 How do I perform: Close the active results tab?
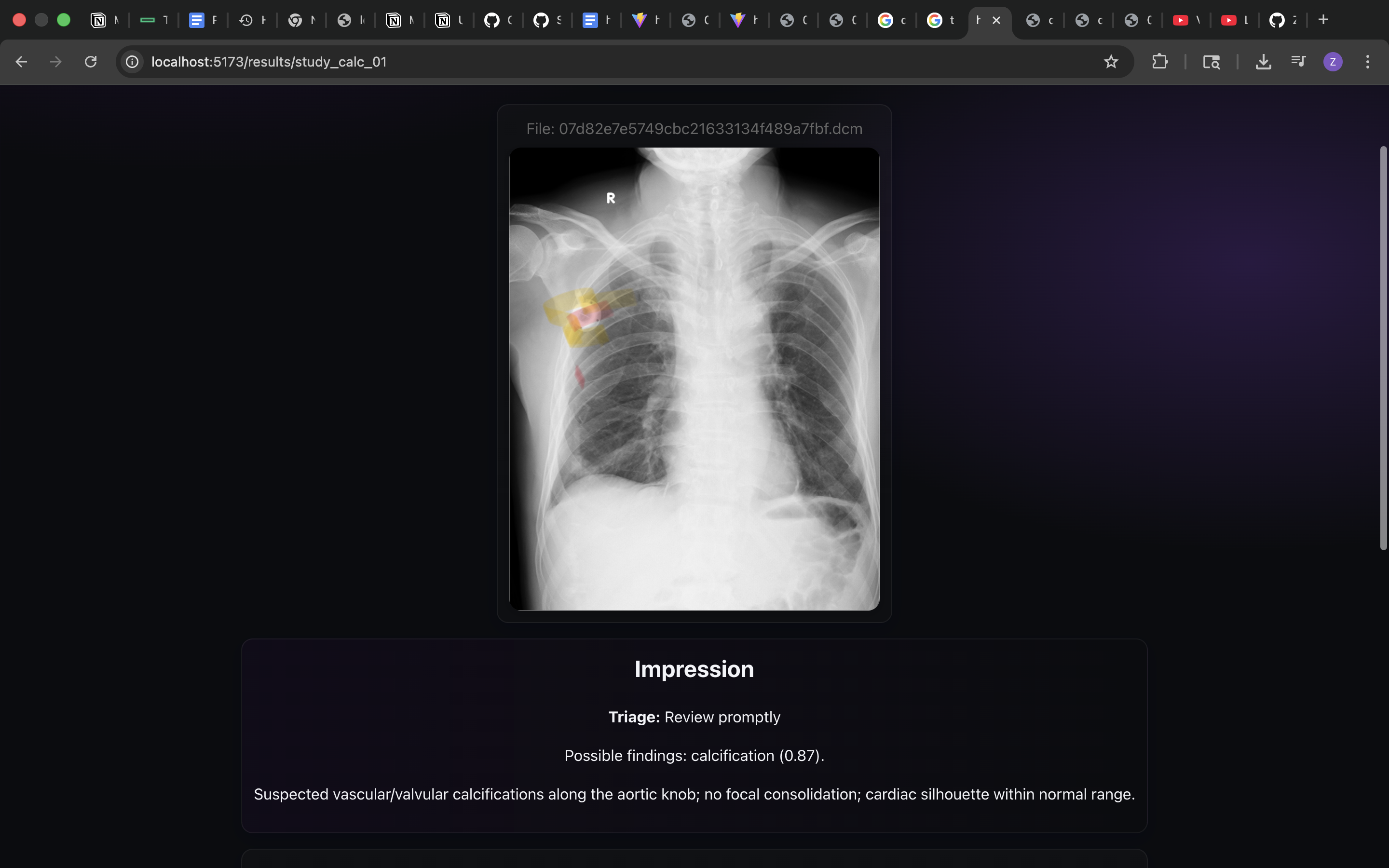coord(997,20)
